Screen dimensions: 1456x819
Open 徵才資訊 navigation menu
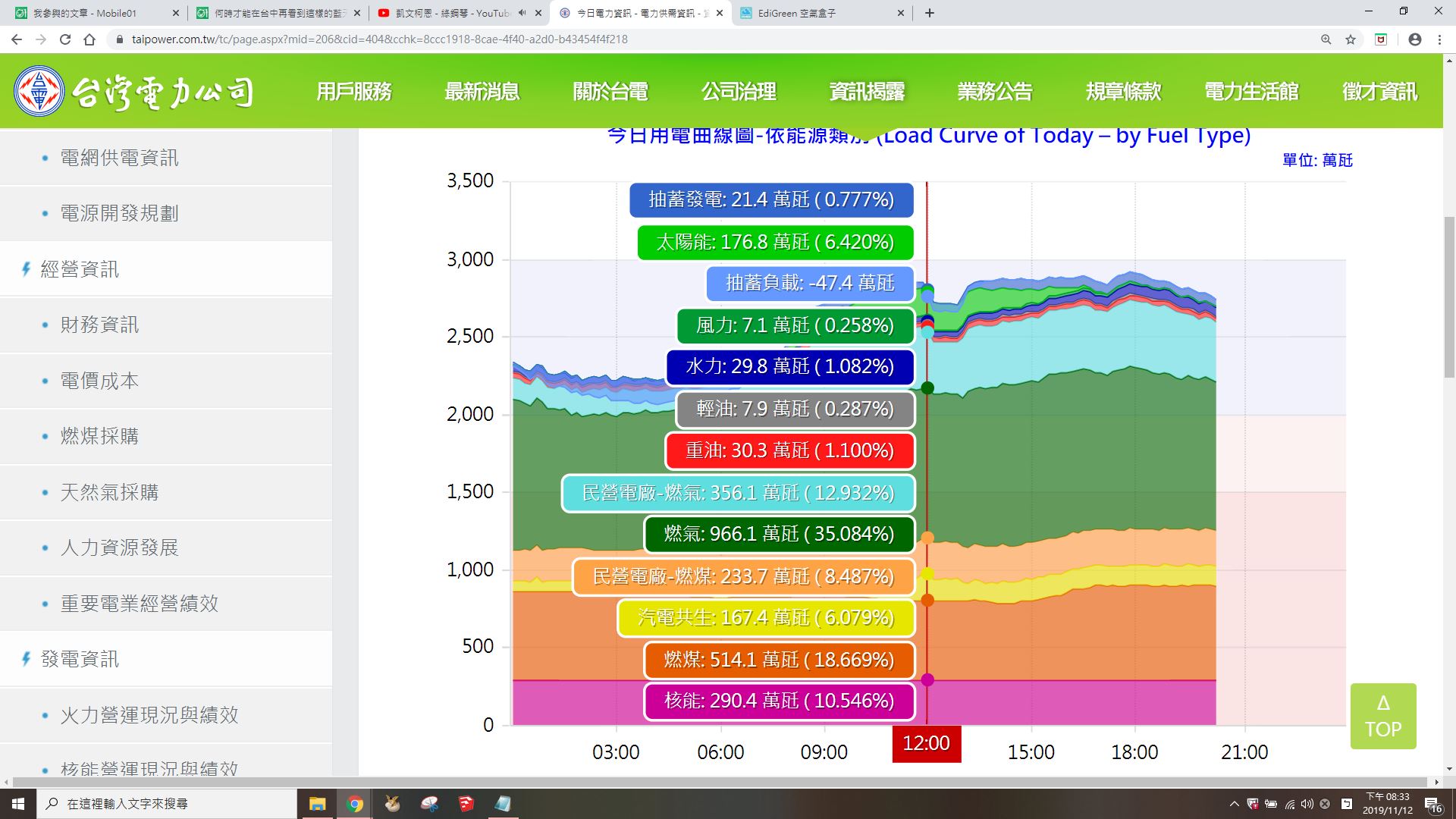(1379, 92)
